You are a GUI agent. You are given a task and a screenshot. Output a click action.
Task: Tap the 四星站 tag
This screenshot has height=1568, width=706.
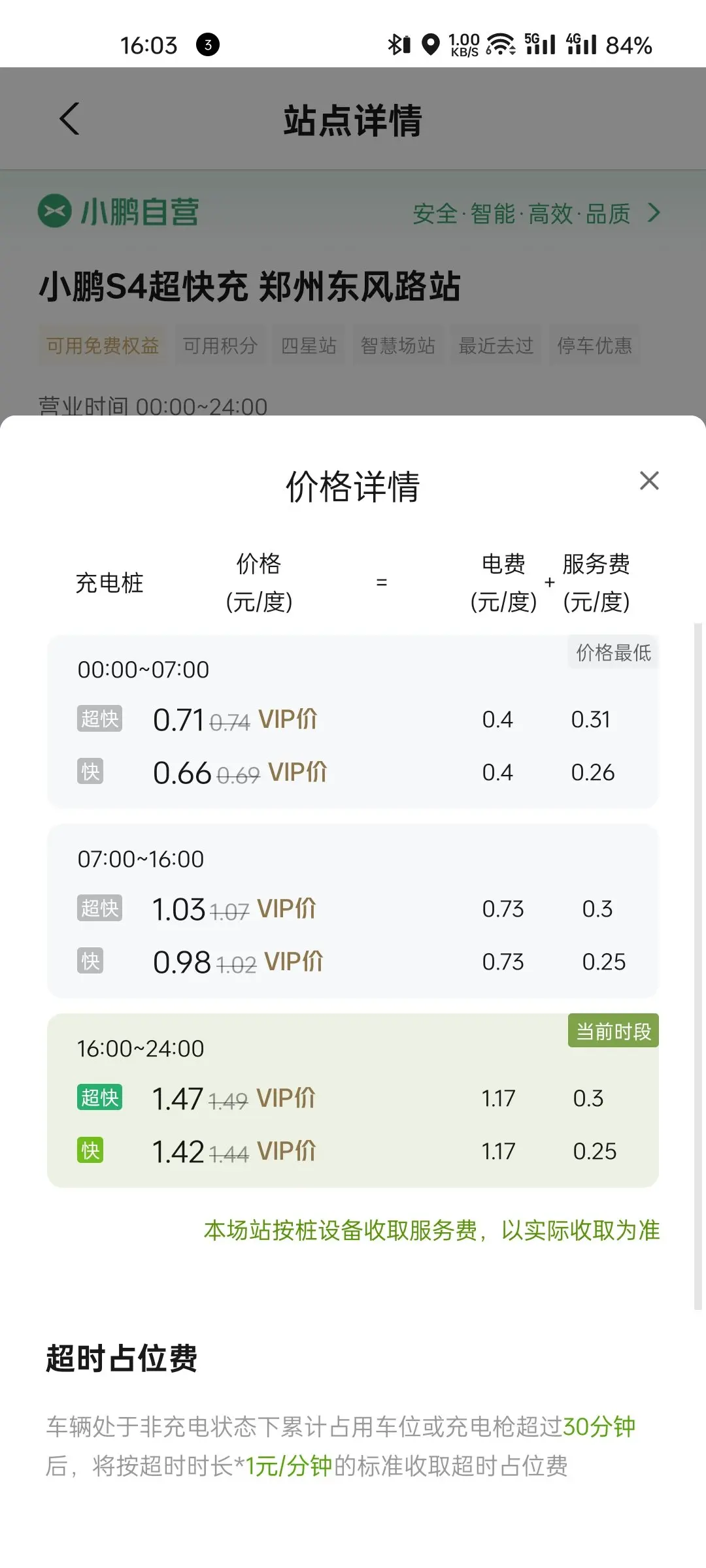tap(309, 345)
